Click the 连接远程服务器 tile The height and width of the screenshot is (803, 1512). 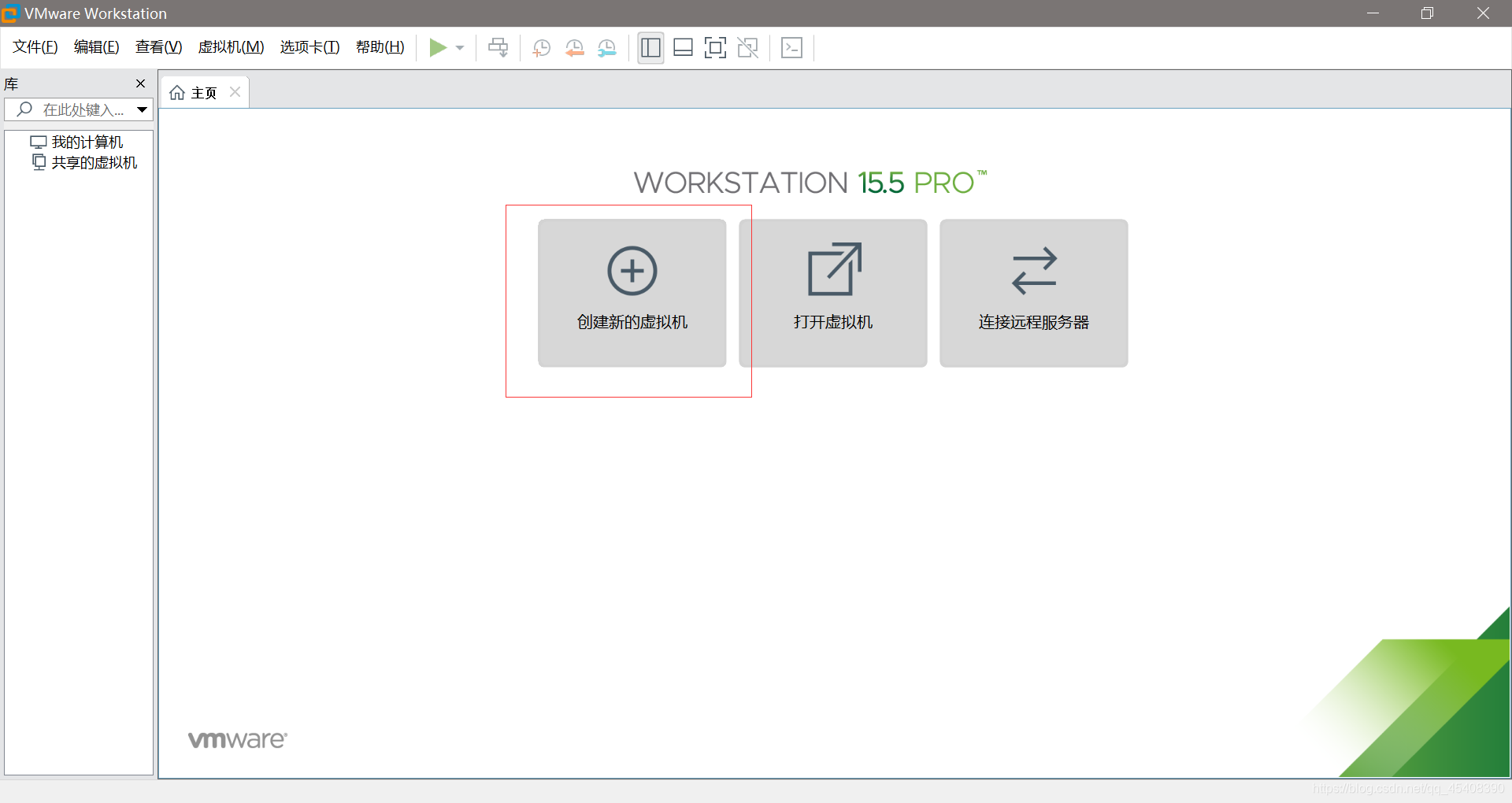(x=1033, y=293)
